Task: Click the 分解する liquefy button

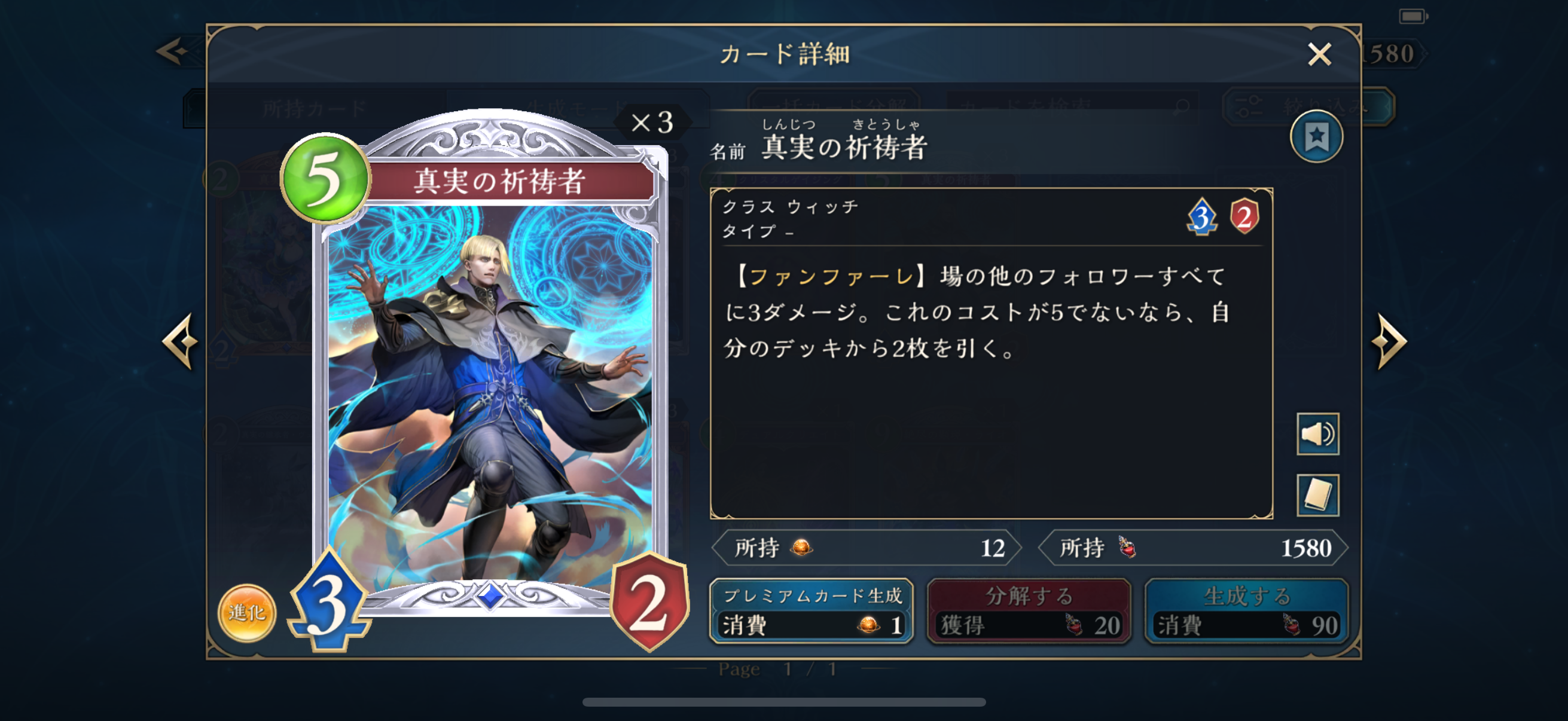Action: point(1029,610)
